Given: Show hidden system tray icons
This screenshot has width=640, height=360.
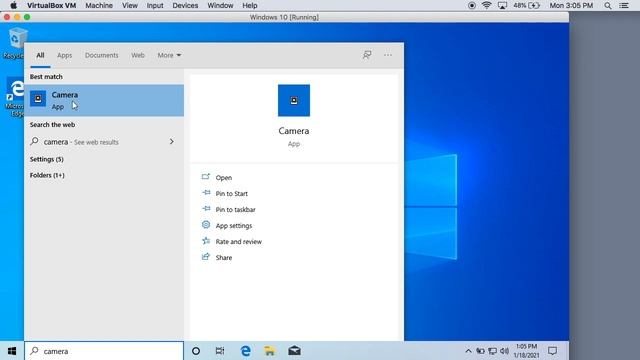Looking at the screenshot, I should pos(468,351).
